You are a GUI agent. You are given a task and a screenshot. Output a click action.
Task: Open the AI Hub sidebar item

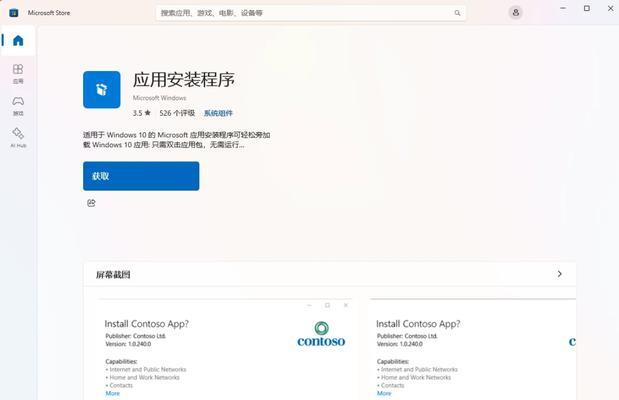(18, 138)
